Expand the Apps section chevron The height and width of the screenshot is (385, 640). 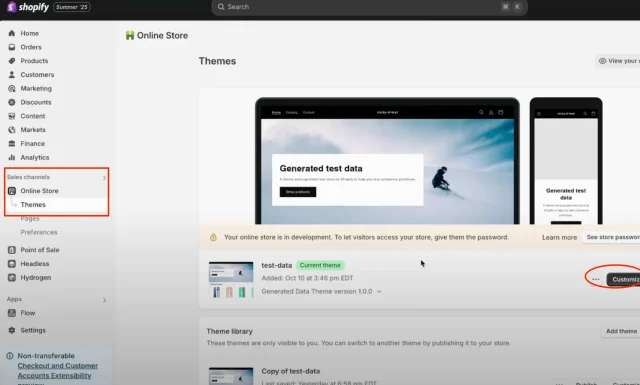104,300
